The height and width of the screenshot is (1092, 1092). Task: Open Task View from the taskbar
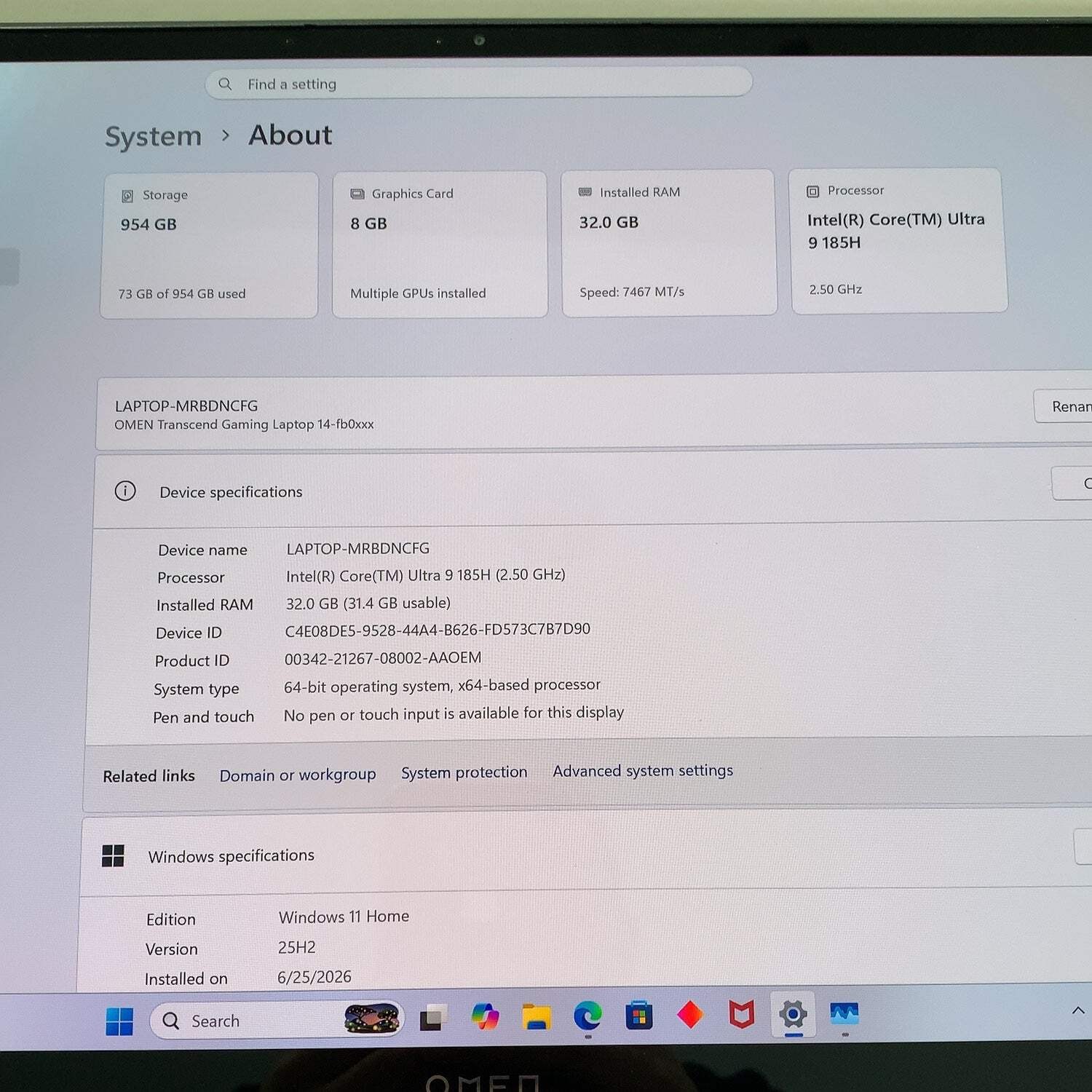point(434,1018)
